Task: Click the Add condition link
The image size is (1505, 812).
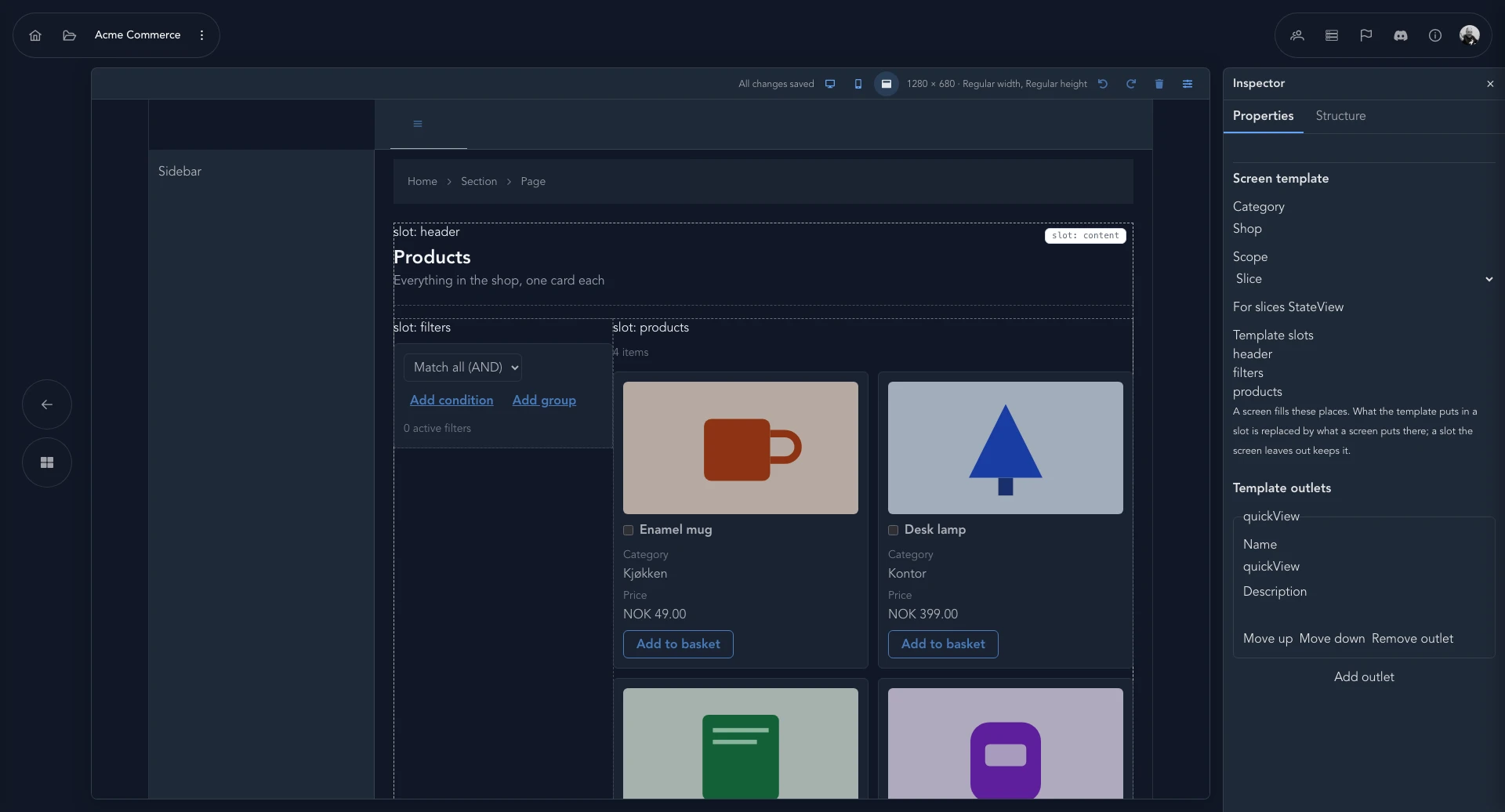Action: pyautogui.click(x=451, y=401)
